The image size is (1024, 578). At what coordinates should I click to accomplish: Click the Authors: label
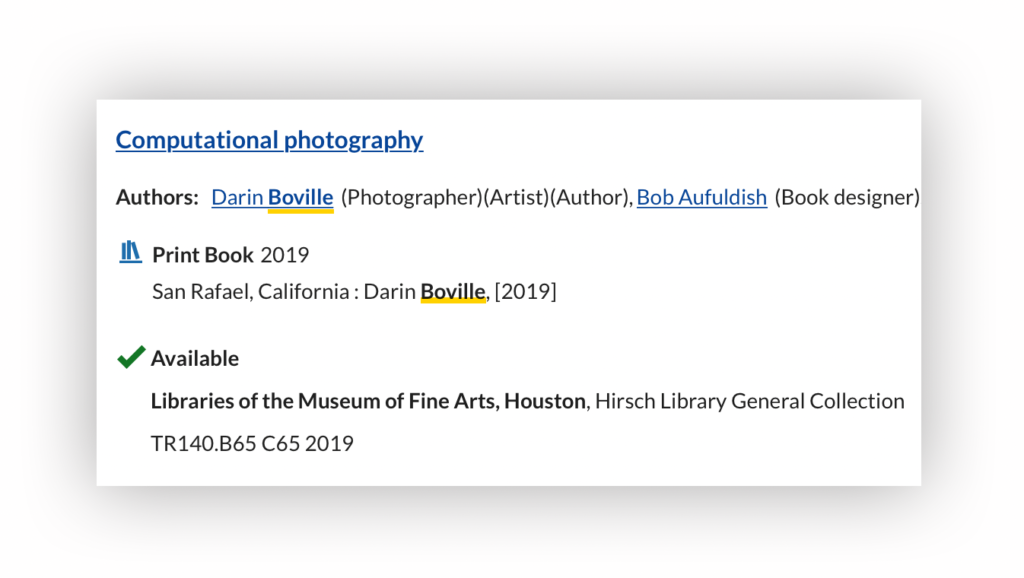pos(157,197)
